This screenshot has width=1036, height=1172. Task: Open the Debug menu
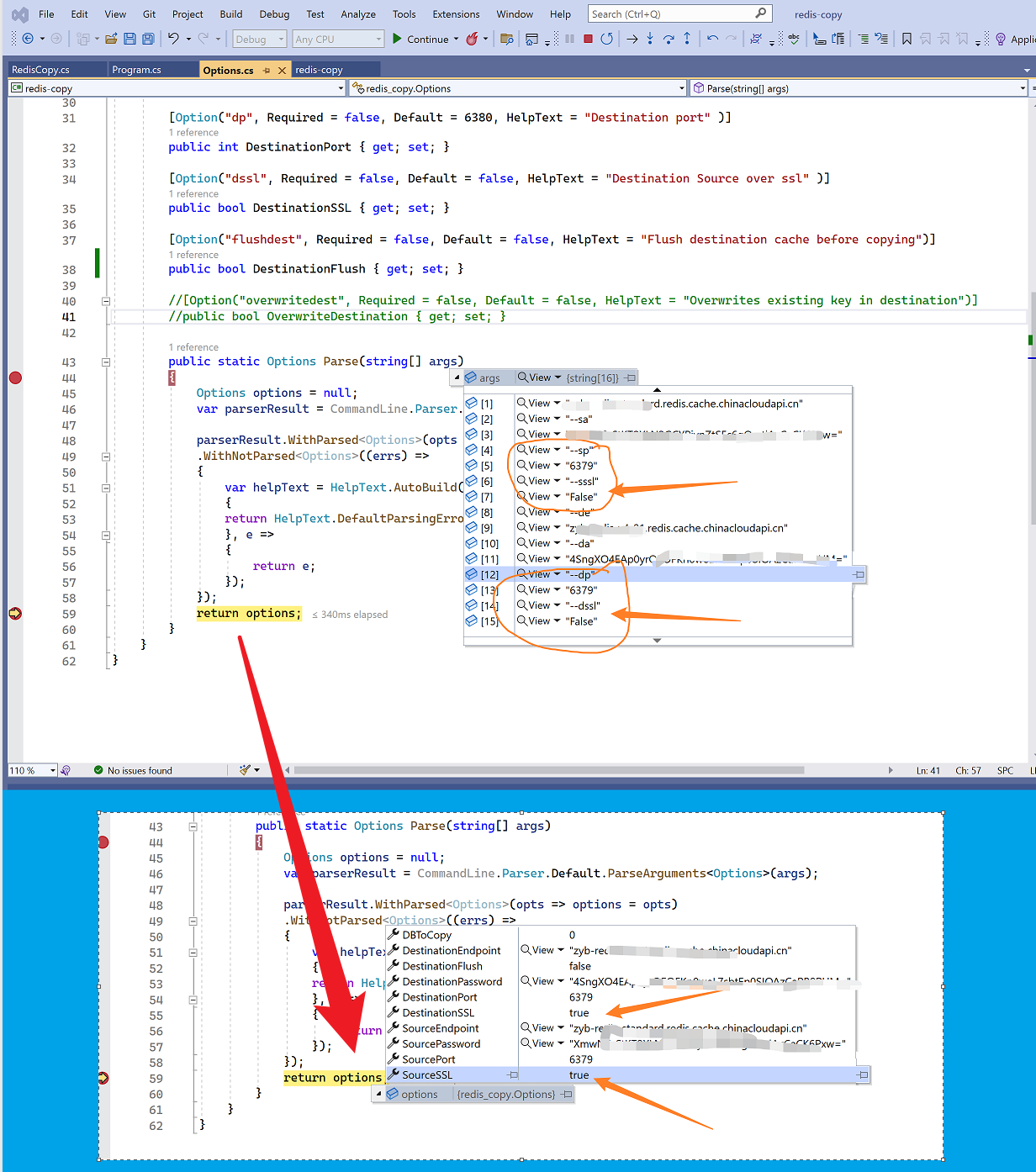[x=274, y=14]
